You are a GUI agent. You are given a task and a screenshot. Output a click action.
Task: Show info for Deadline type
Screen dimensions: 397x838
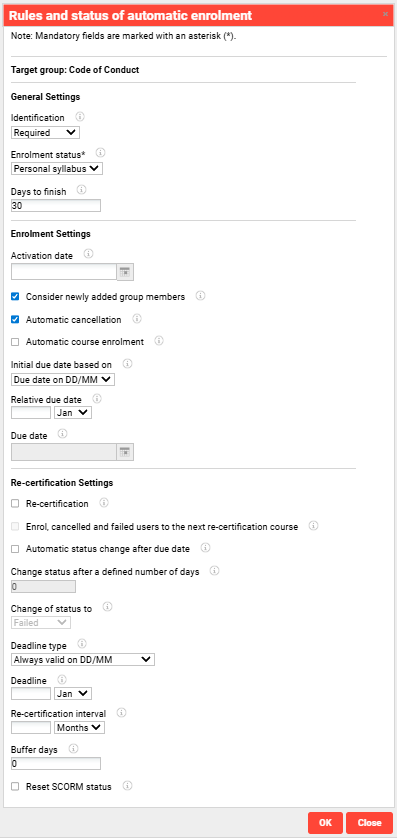[x=83, y=643]
